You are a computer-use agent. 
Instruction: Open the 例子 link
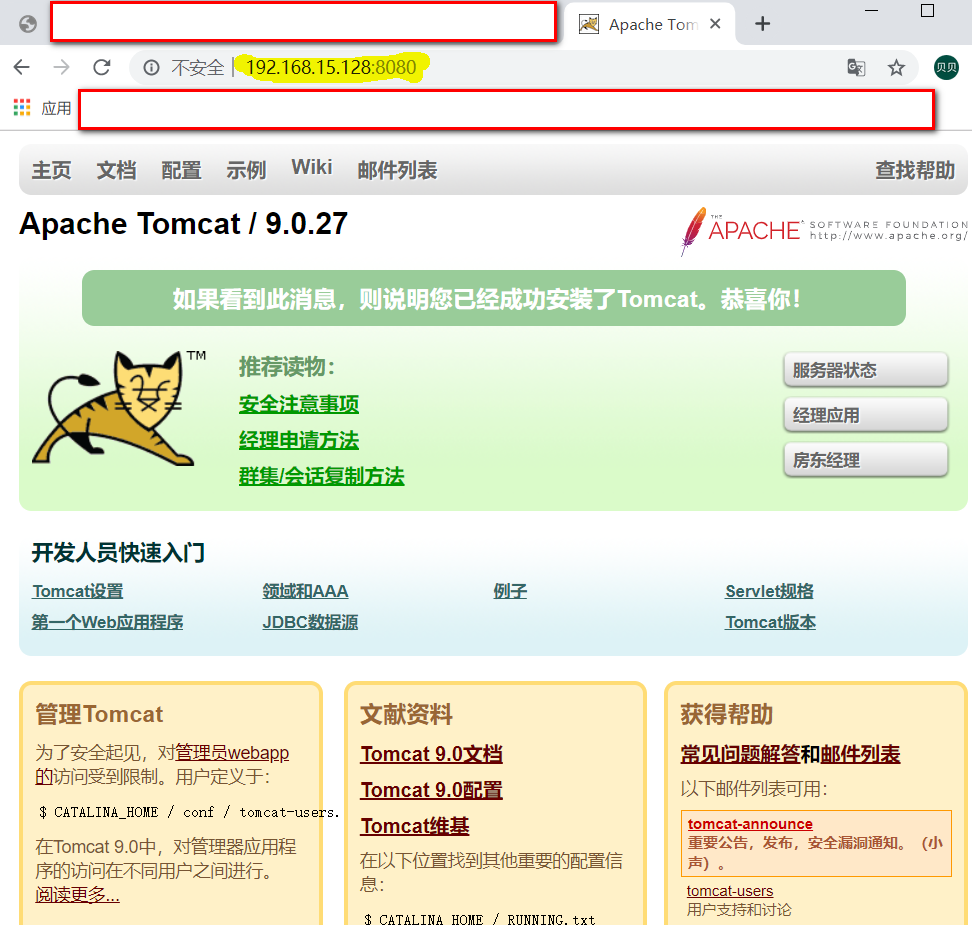510,591
